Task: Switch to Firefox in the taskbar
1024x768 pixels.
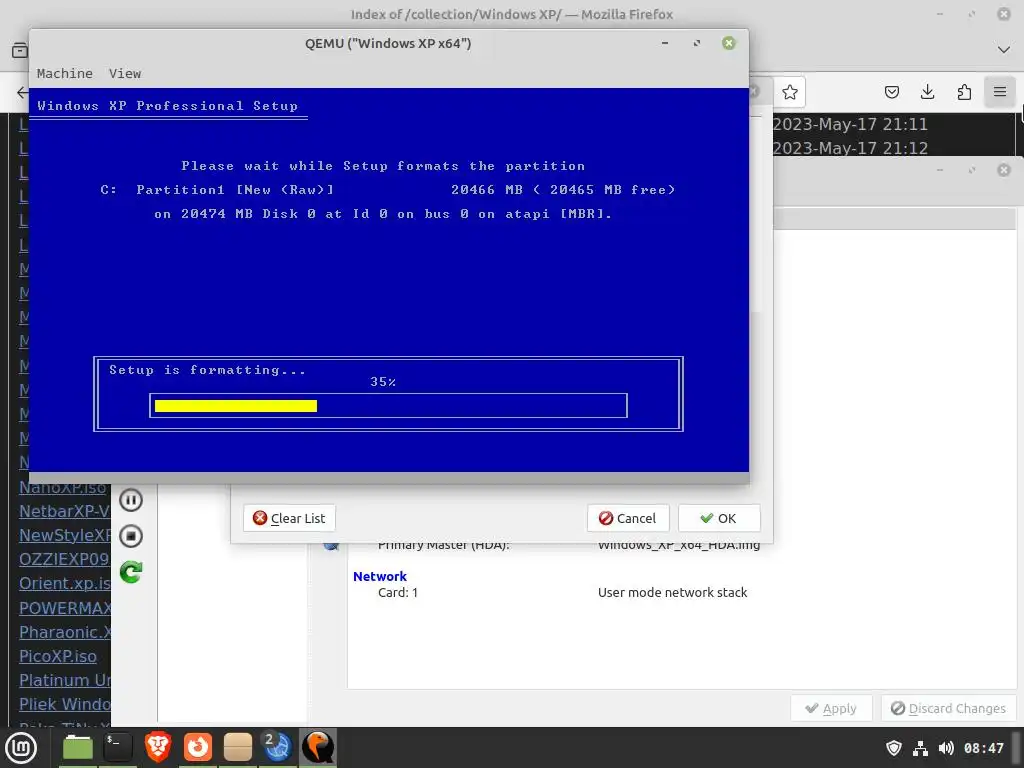Action: tap(197, 747)
